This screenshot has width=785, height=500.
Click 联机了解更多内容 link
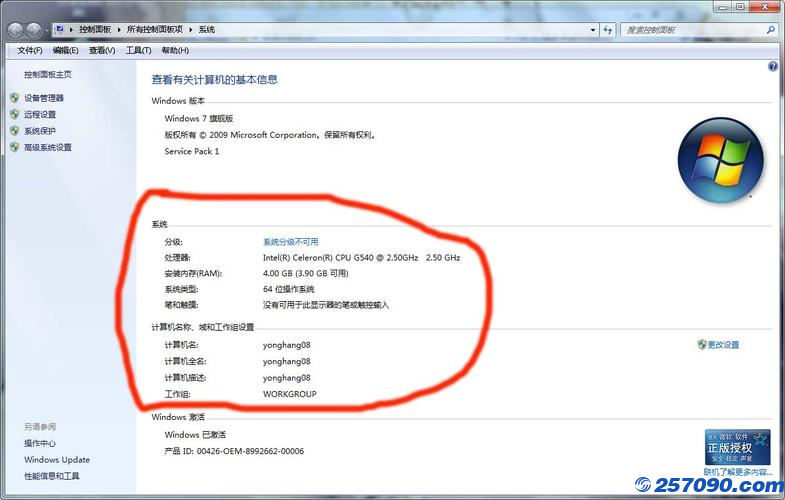point(738,471)
